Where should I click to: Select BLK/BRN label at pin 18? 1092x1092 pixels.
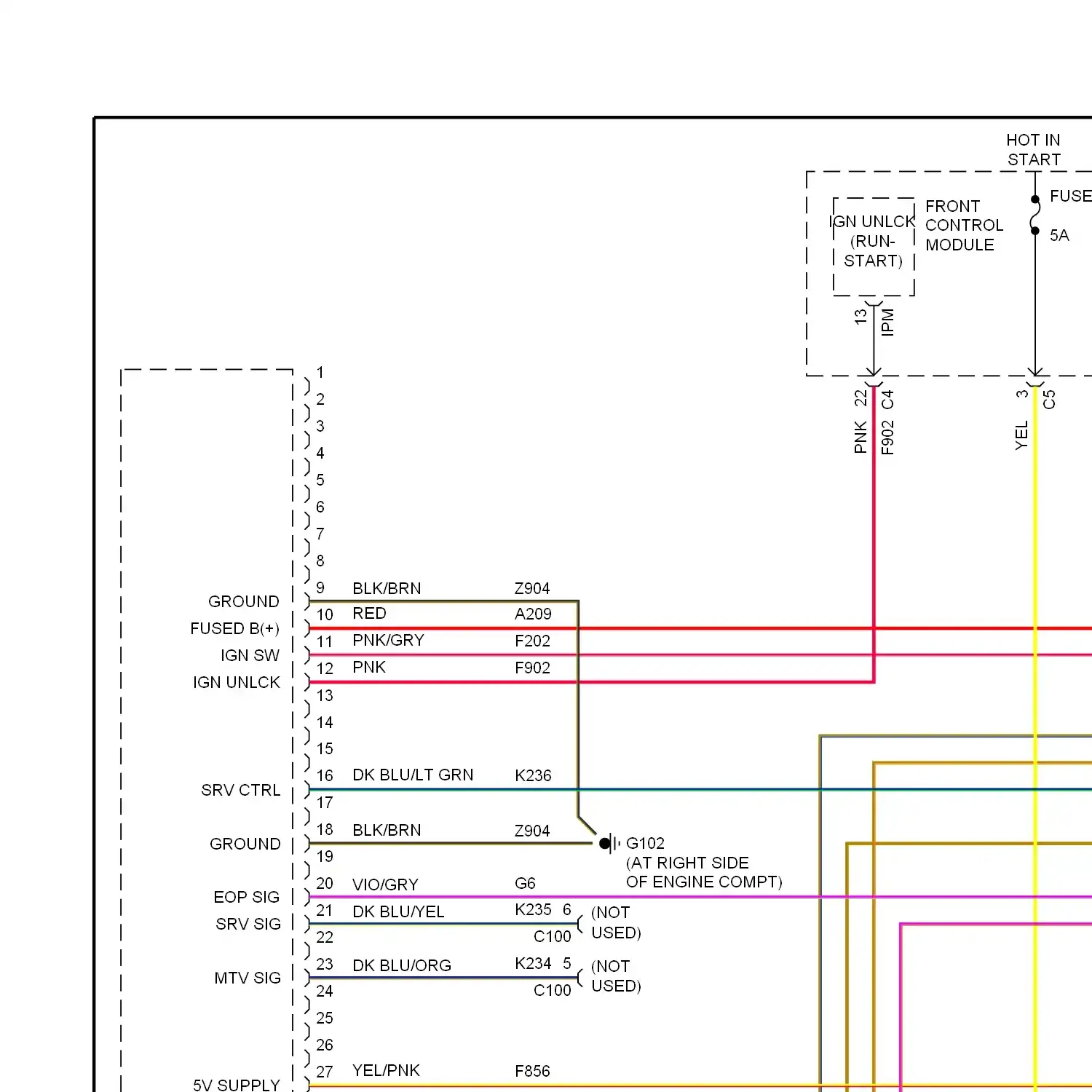pos(387,831)
